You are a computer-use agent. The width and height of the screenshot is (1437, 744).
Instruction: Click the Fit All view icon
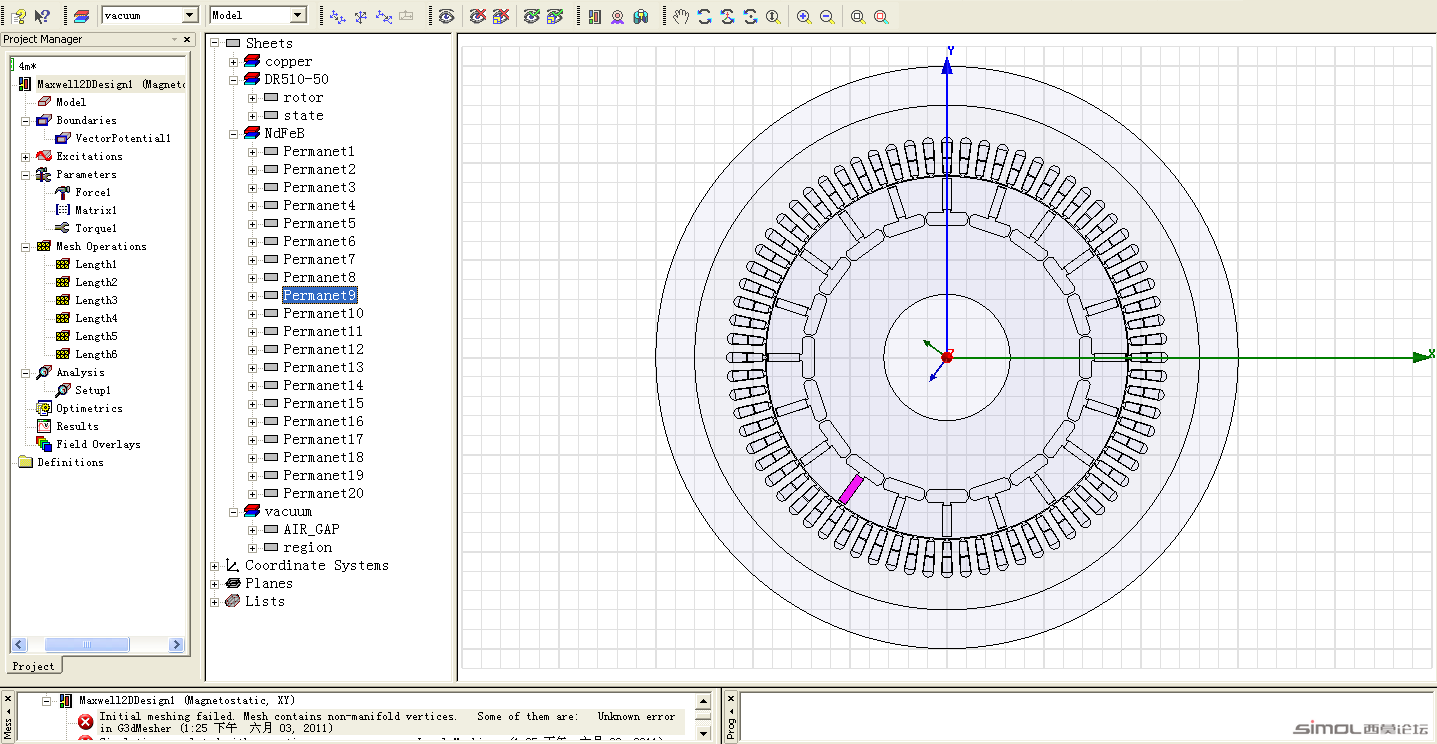858,16
